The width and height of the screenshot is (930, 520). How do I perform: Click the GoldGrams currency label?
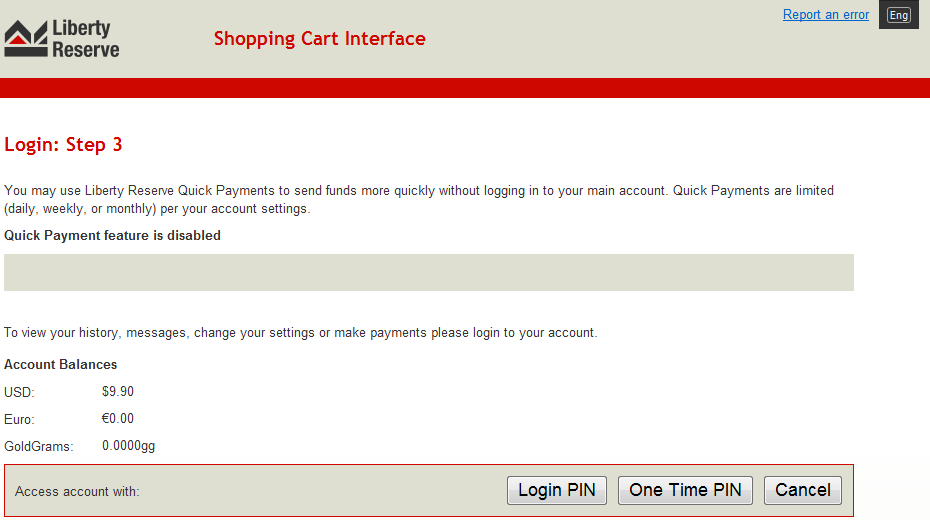click(39, 446)
